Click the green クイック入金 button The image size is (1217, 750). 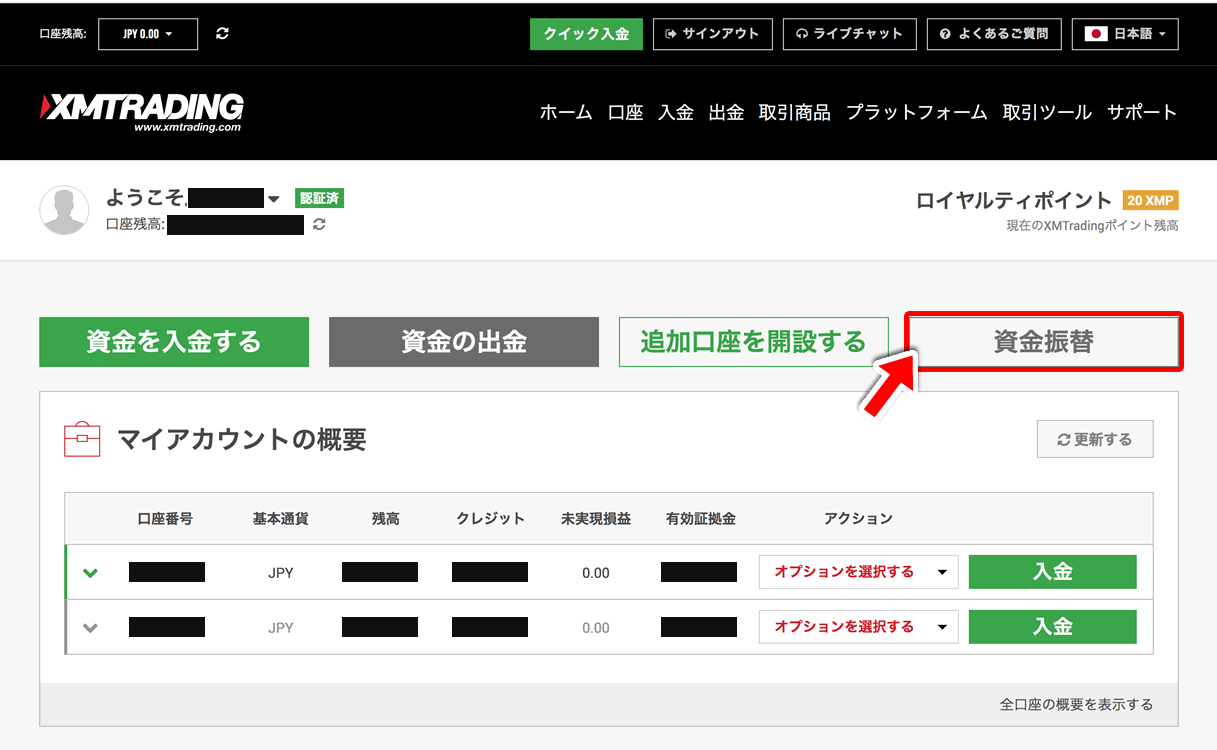[586, 33]
